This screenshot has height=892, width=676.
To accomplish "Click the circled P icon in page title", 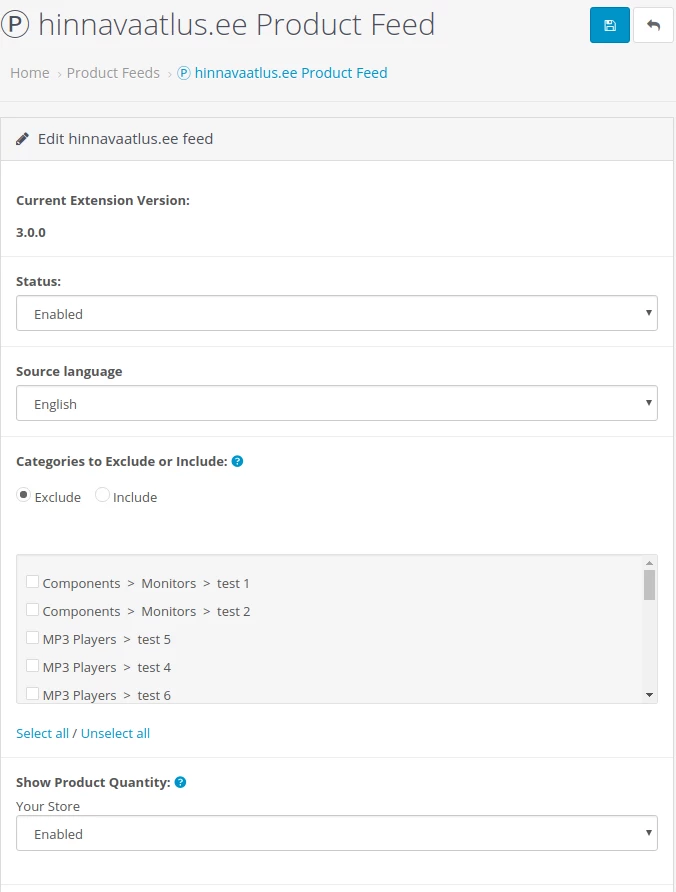I will (x=15, y=24).
